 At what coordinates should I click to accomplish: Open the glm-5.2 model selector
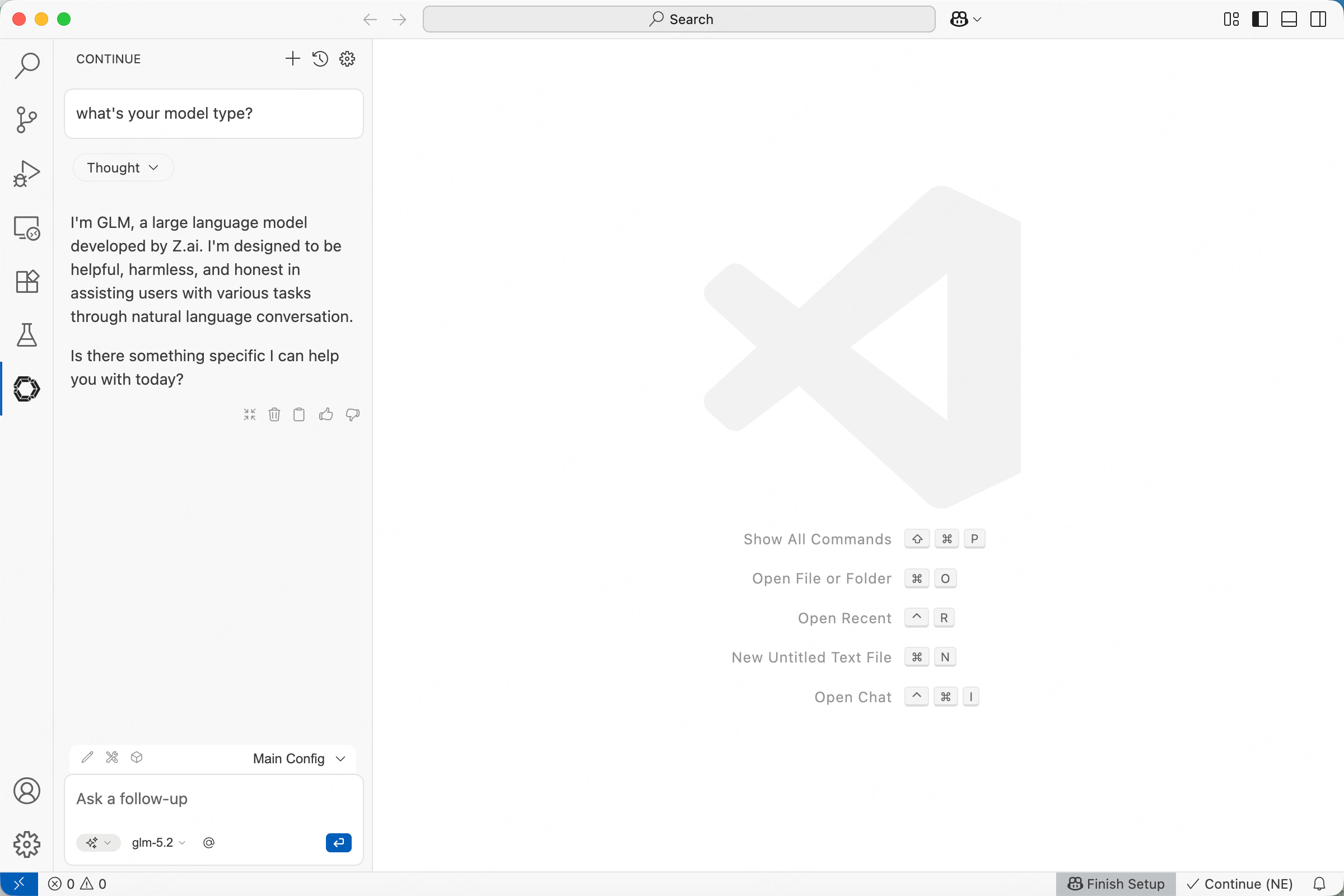click(158, 842)
